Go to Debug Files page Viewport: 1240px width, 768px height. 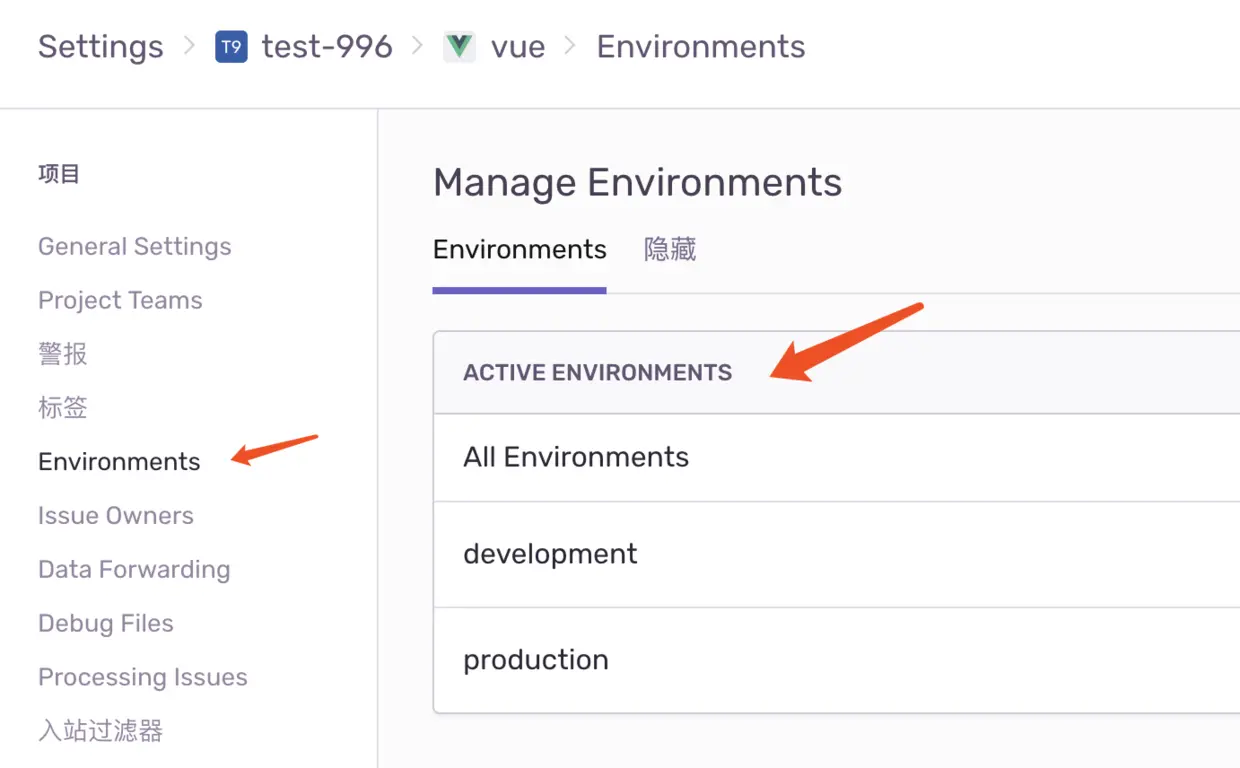(106, 624)
